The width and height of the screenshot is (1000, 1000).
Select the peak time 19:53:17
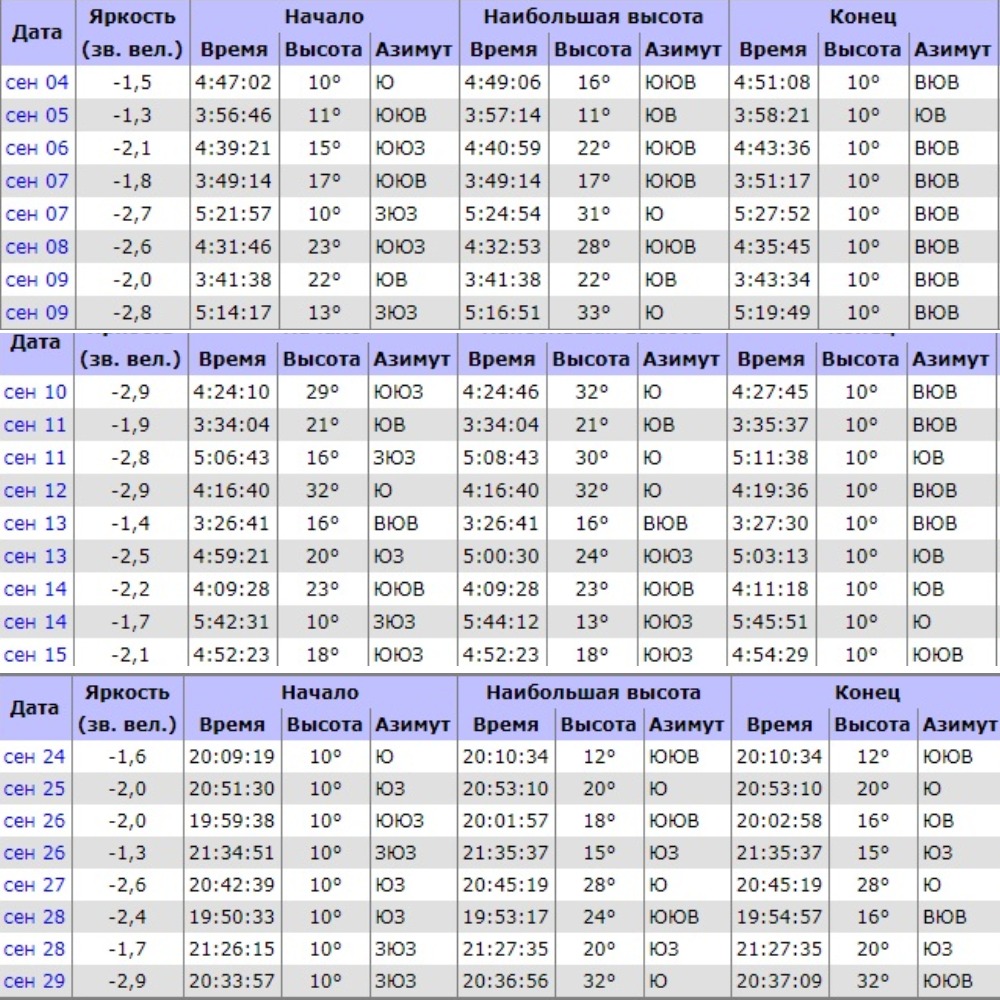[505, 916]
